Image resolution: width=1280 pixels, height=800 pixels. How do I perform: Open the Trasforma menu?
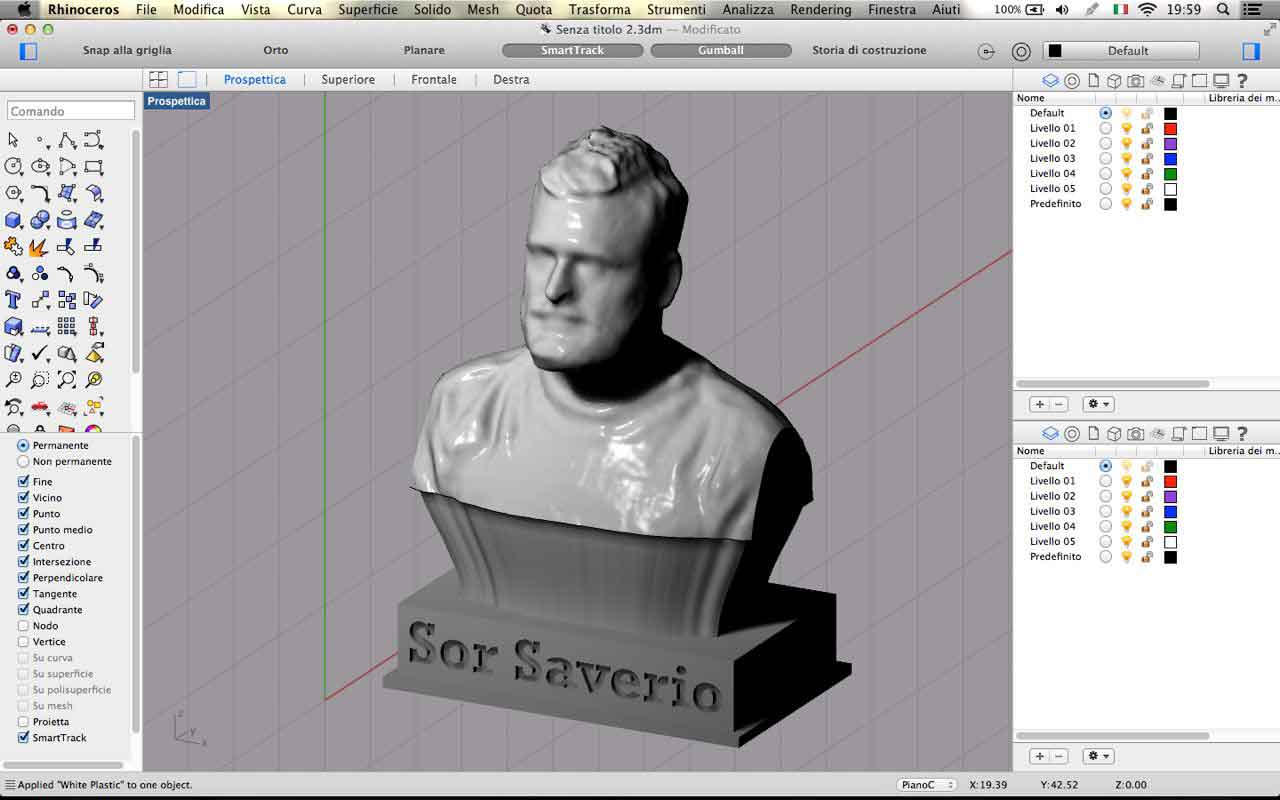[600, 10]
